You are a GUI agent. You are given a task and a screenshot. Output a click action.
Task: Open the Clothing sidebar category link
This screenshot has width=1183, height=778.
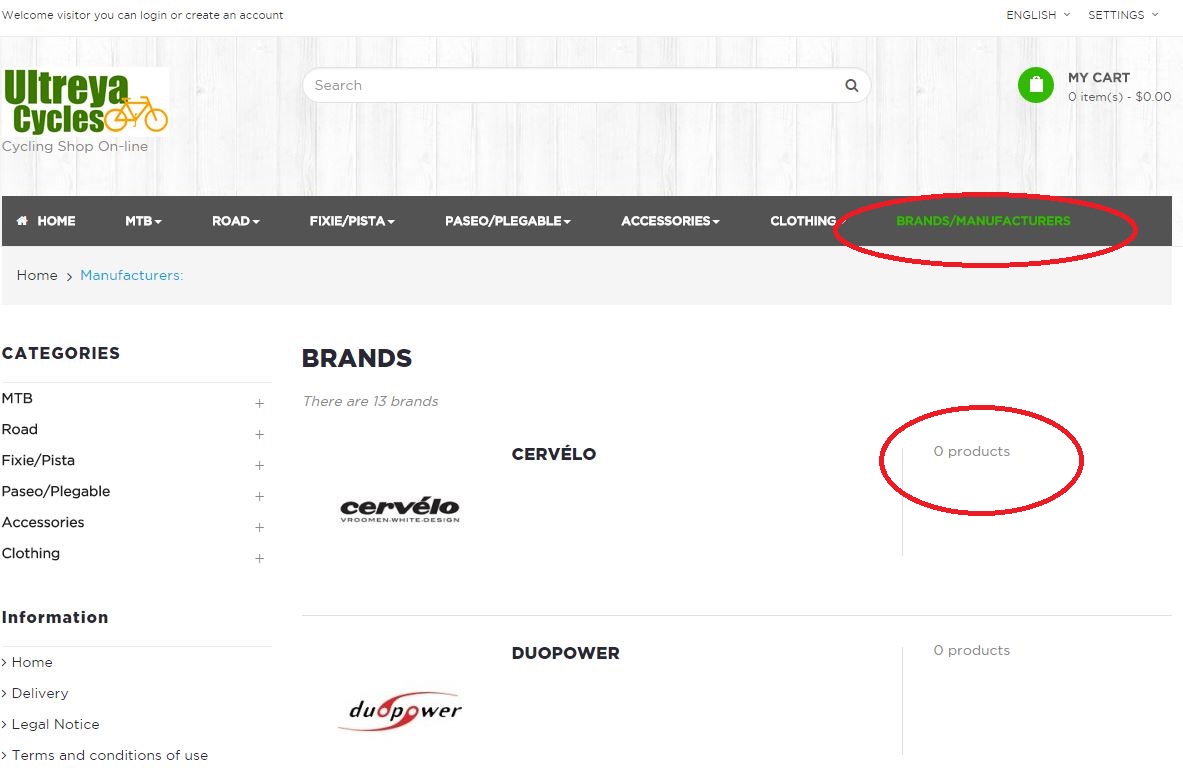click(31, 553)
